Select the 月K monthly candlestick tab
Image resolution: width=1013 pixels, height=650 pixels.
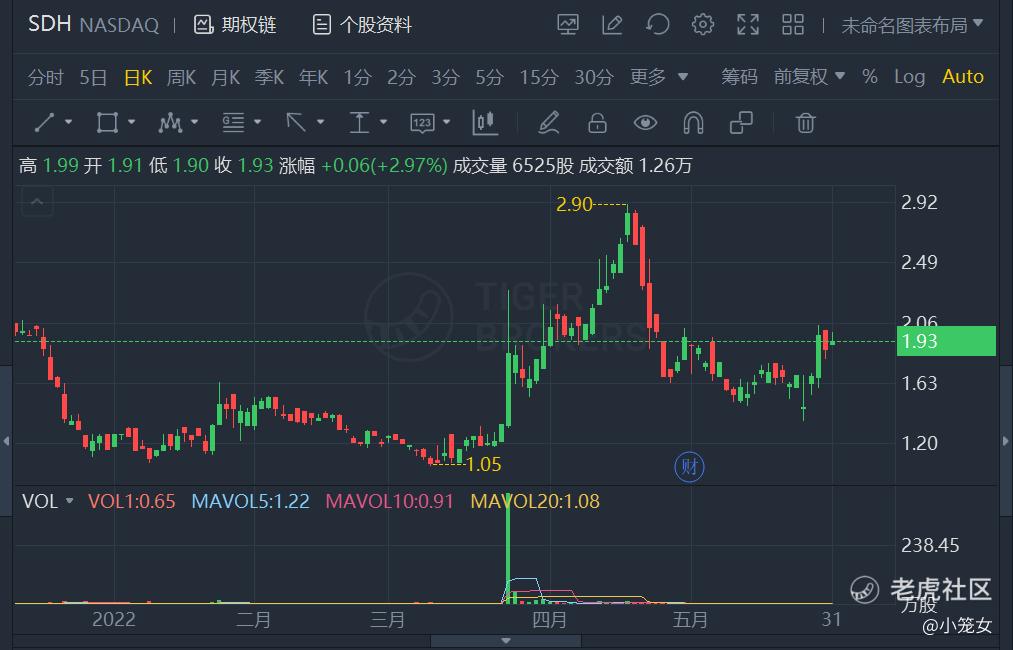click(225, 78)
